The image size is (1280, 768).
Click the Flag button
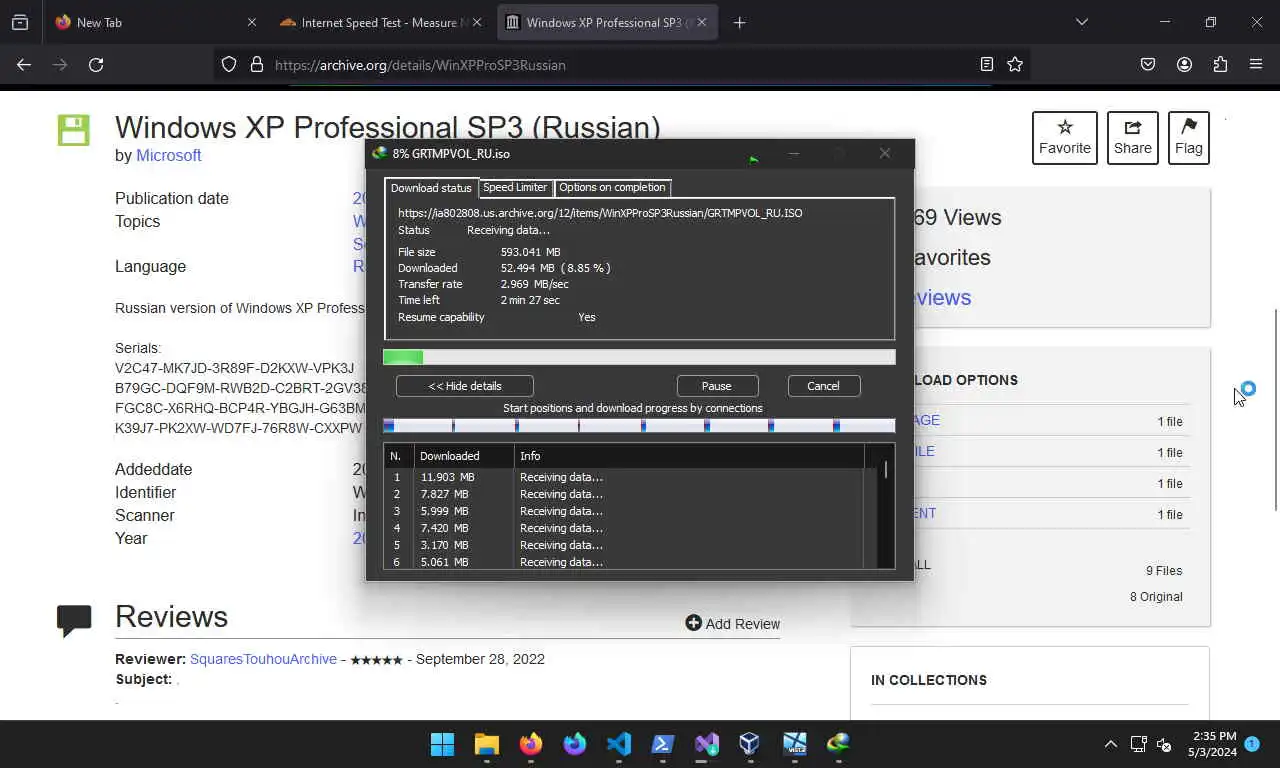pyautogui.click(x=1189, y=137)
